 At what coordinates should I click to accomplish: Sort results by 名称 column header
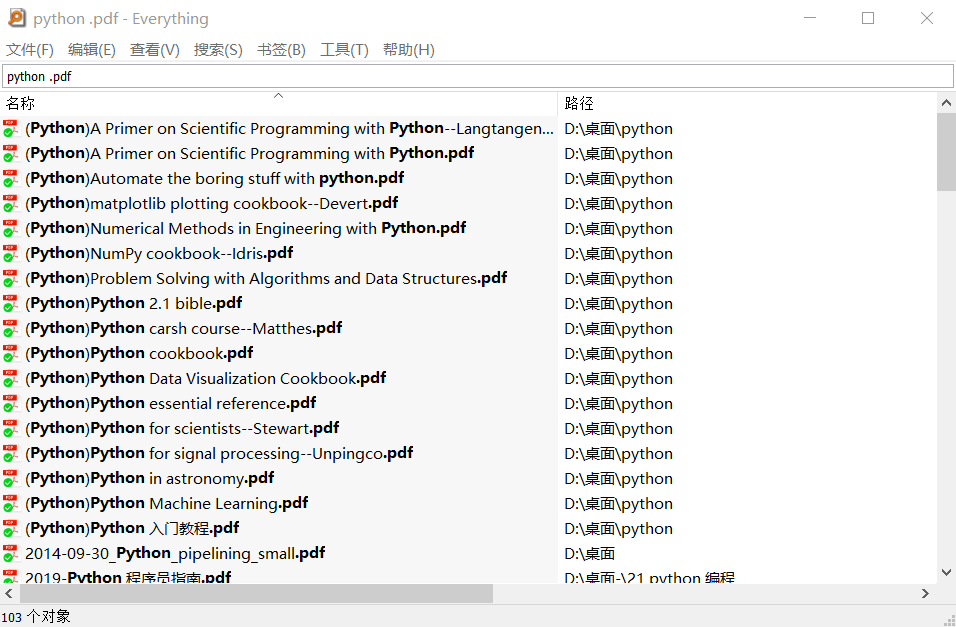click(x=20, y=103)
